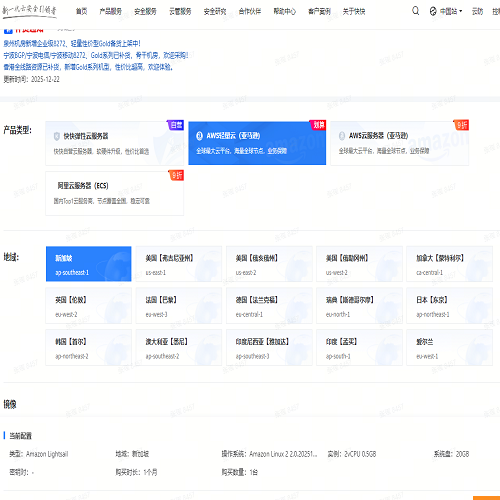500x500 pixels.
Task: Select the AWS轻量云 (亚马逊) product type
Action: click(x=257, y=143)
